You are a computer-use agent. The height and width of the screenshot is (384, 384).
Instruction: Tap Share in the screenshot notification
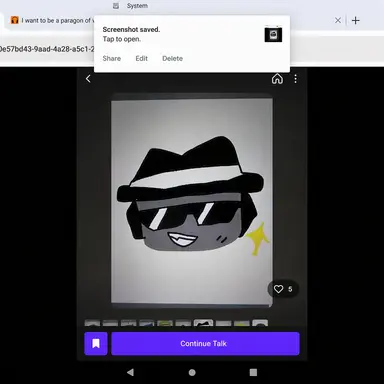112,58
